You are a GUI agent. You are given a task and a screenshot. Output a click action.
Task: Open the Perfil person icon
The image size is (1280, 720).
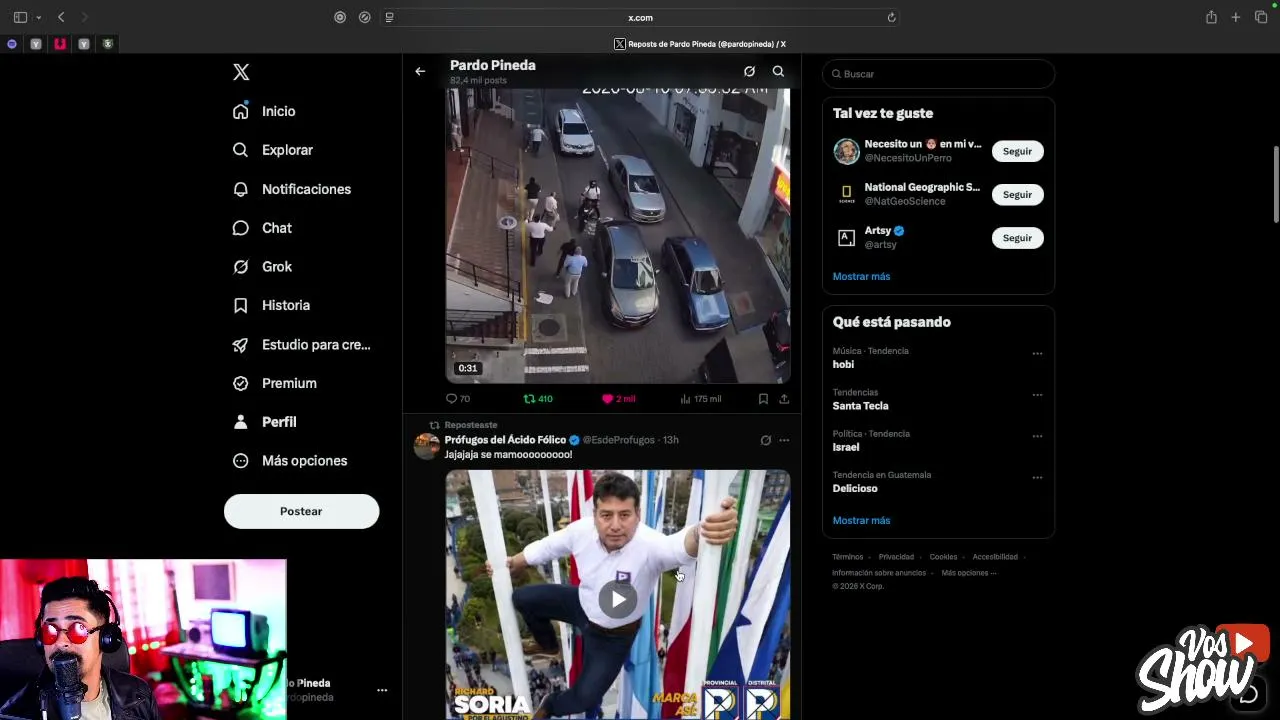click(x=240, y=422)
